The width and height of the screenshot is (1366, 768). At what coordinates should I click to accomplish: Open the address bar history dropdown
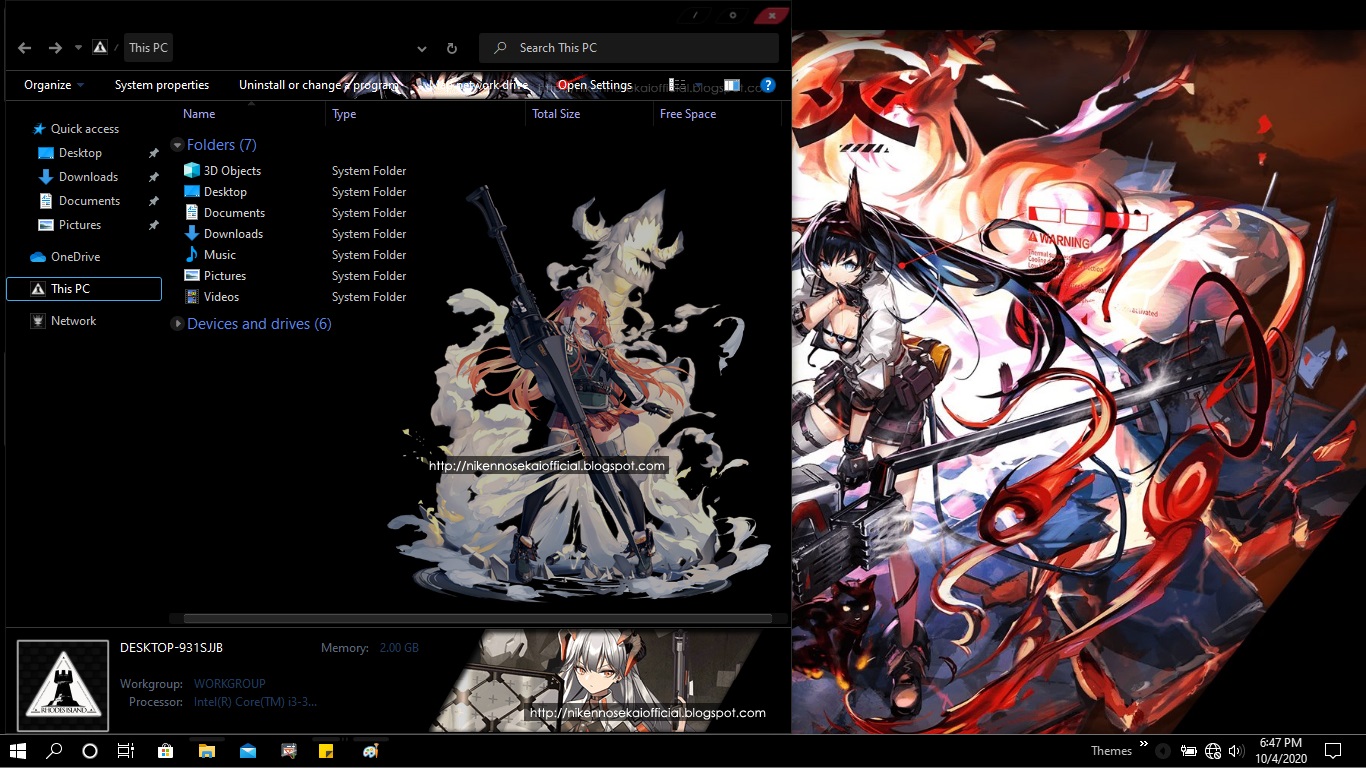(422, 48)
